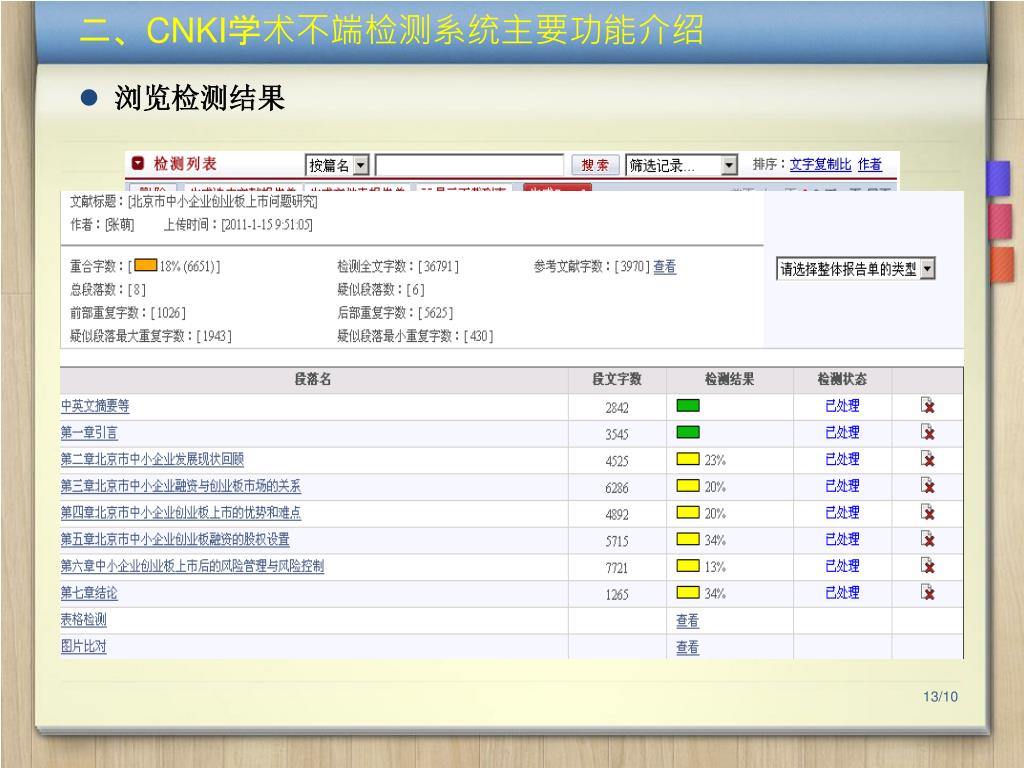
Task: Click the 段落名 column header
Action: [x=313, y=379]
